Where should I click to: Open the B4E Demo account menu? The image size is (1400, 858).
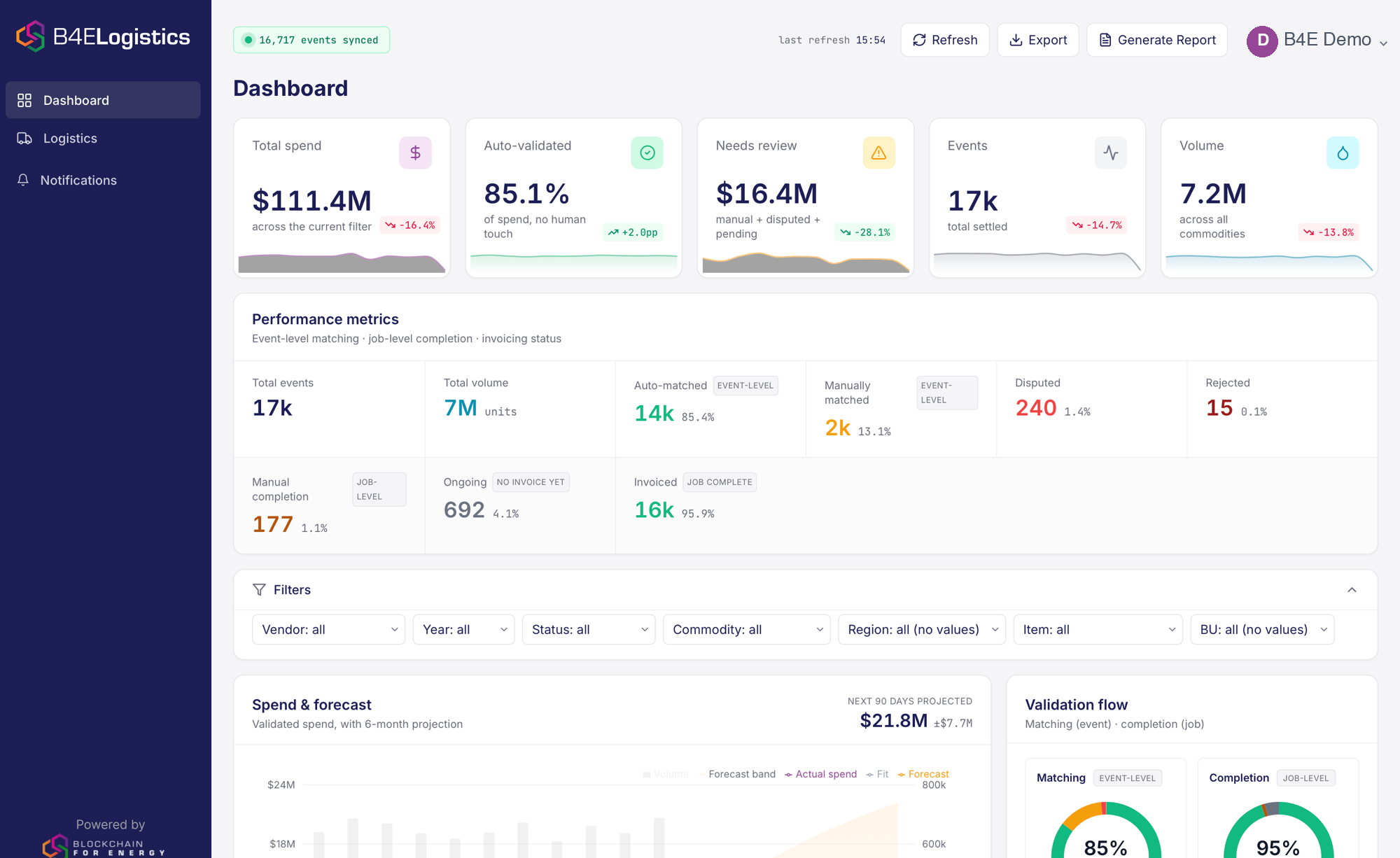pyautogui.click(x=1317, y=41)
